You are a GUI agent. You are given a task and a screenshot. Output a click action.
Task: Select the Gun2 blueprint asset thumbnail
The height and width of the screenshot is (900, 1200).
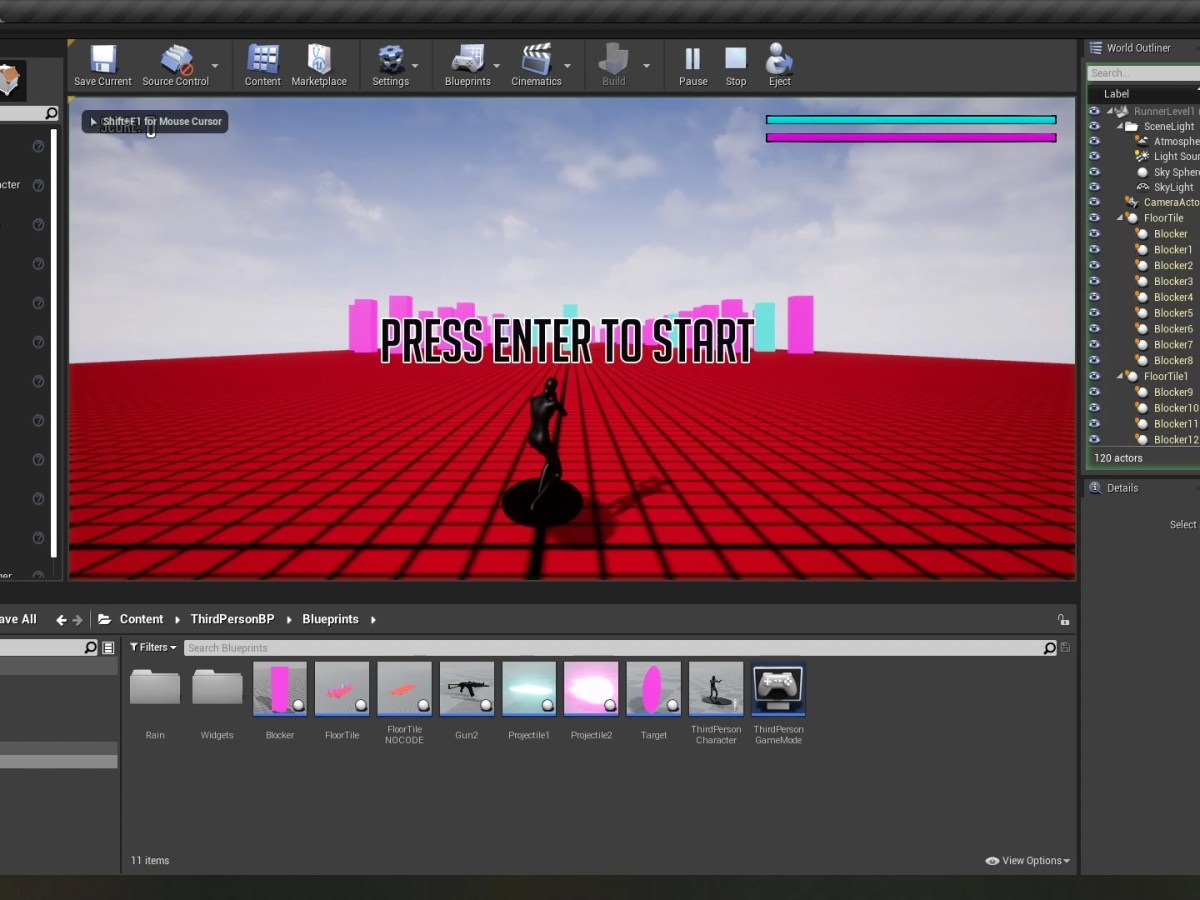tap(467, 689)
